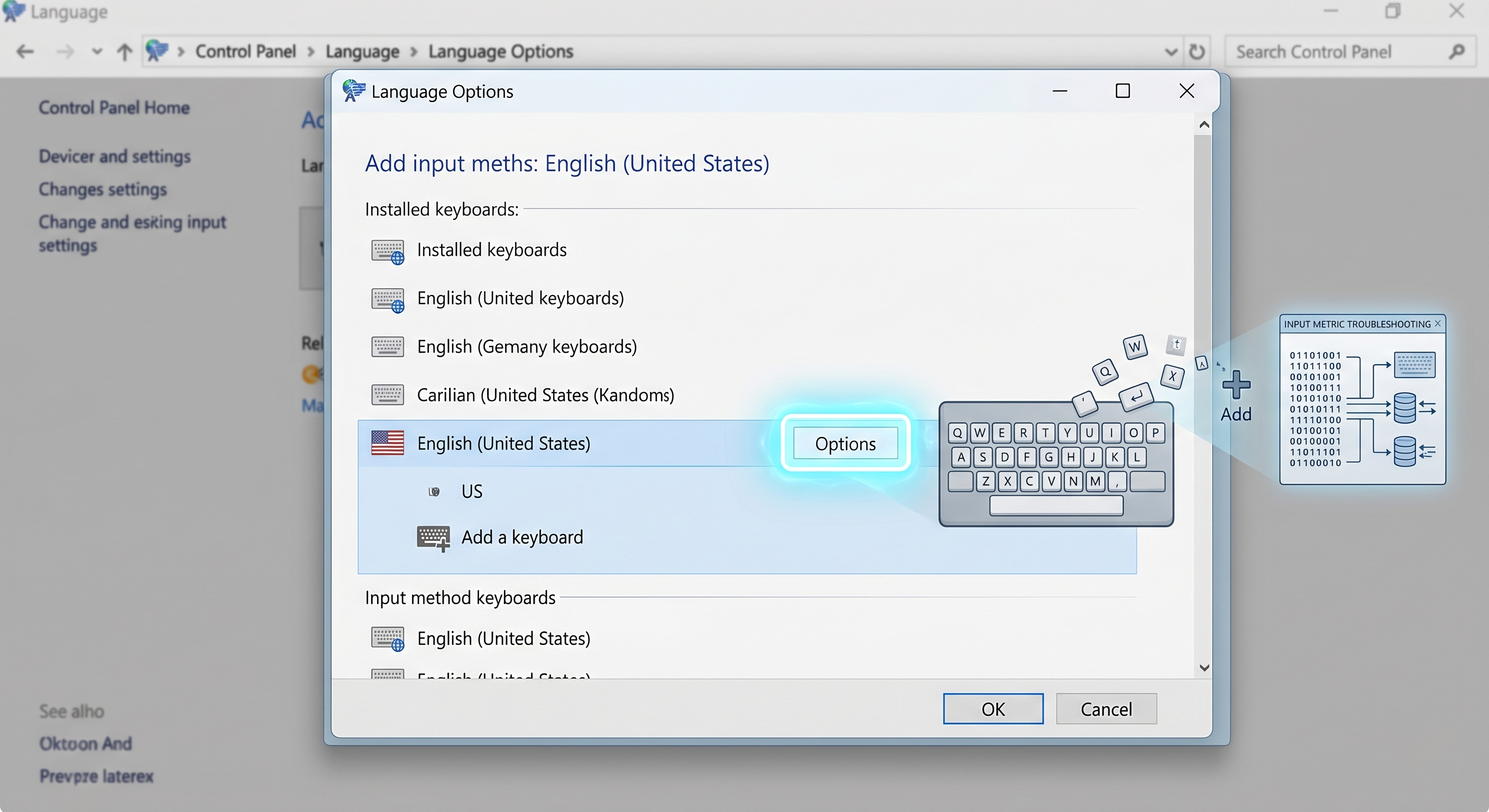Select the US keyboard layout entry
This screenshot has height=812, width=1489.
click(x=472, y=491)
